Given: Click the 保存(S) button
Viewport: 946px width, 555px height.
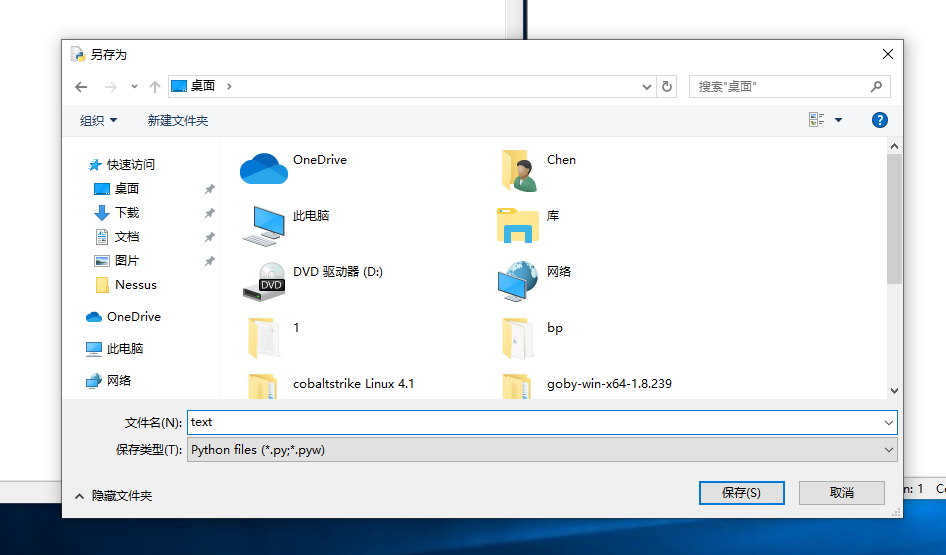Looking at the screenshot, I should pyautogui.click(x=741, y=493).
